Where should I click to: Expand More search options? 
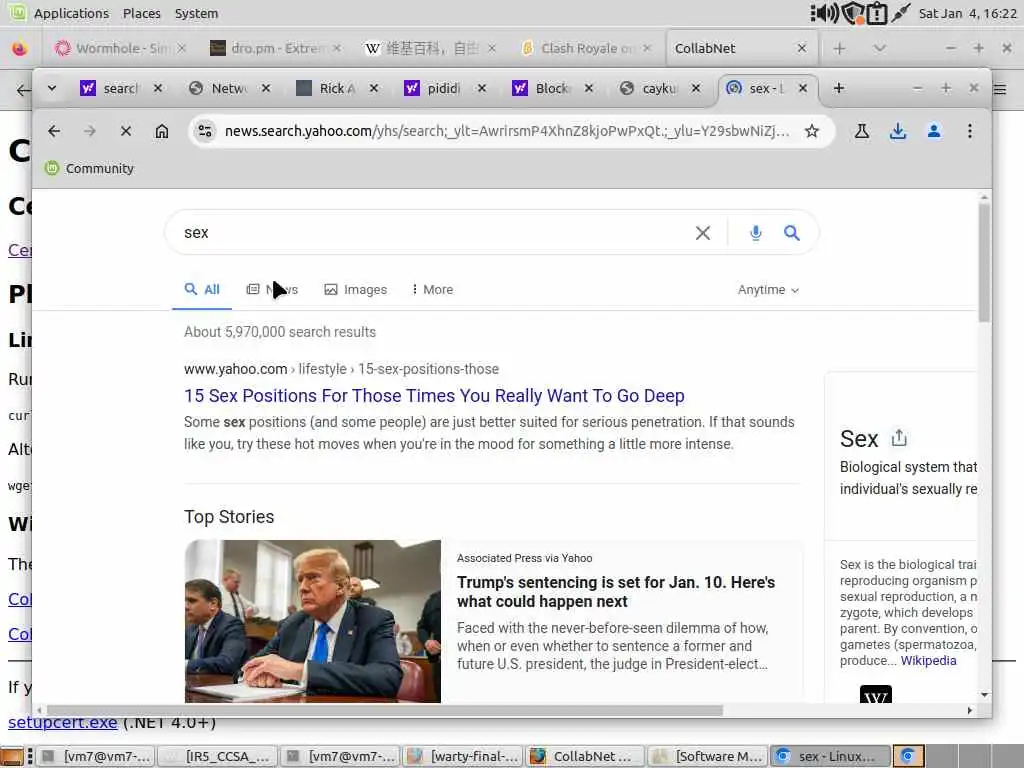tap(432, 289)
